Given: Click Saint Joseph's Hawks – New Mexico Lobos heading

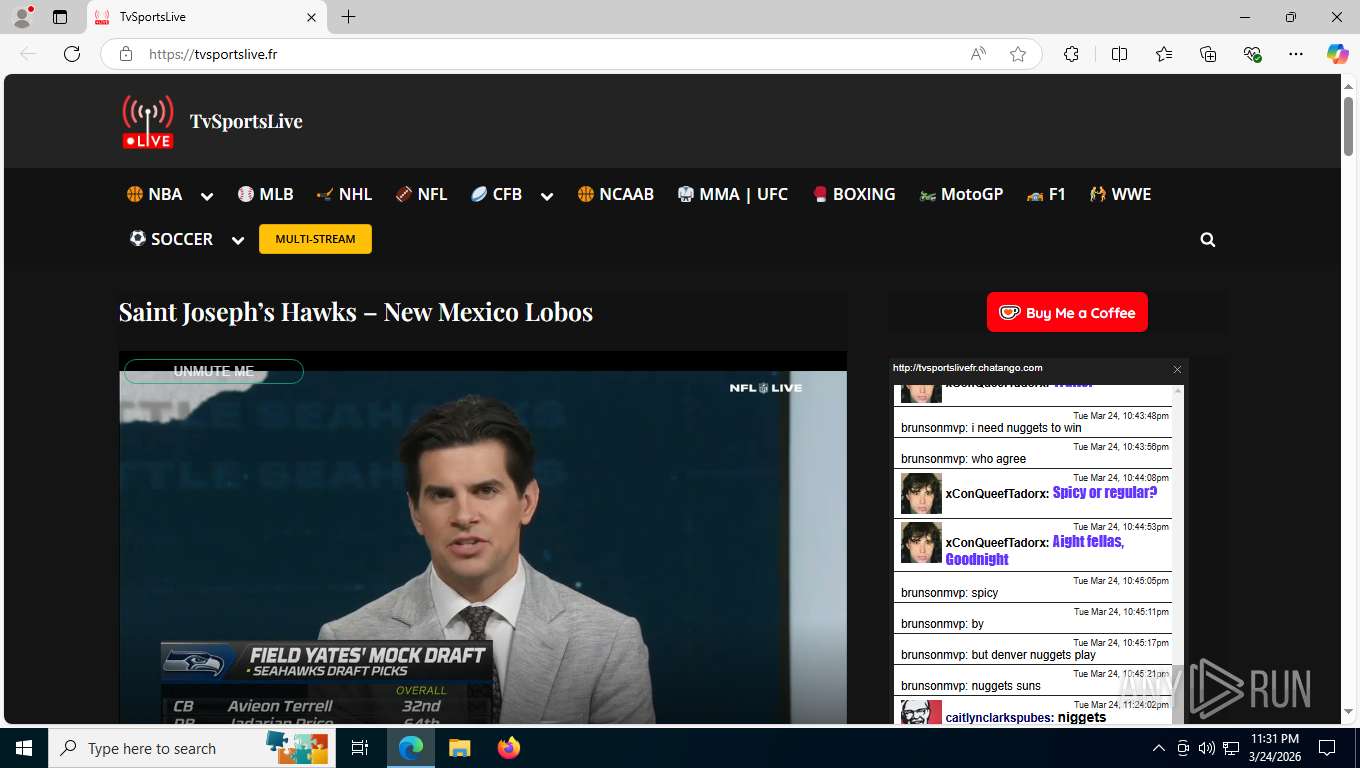Looking at the screenshot, I should (x=356, y=312).
